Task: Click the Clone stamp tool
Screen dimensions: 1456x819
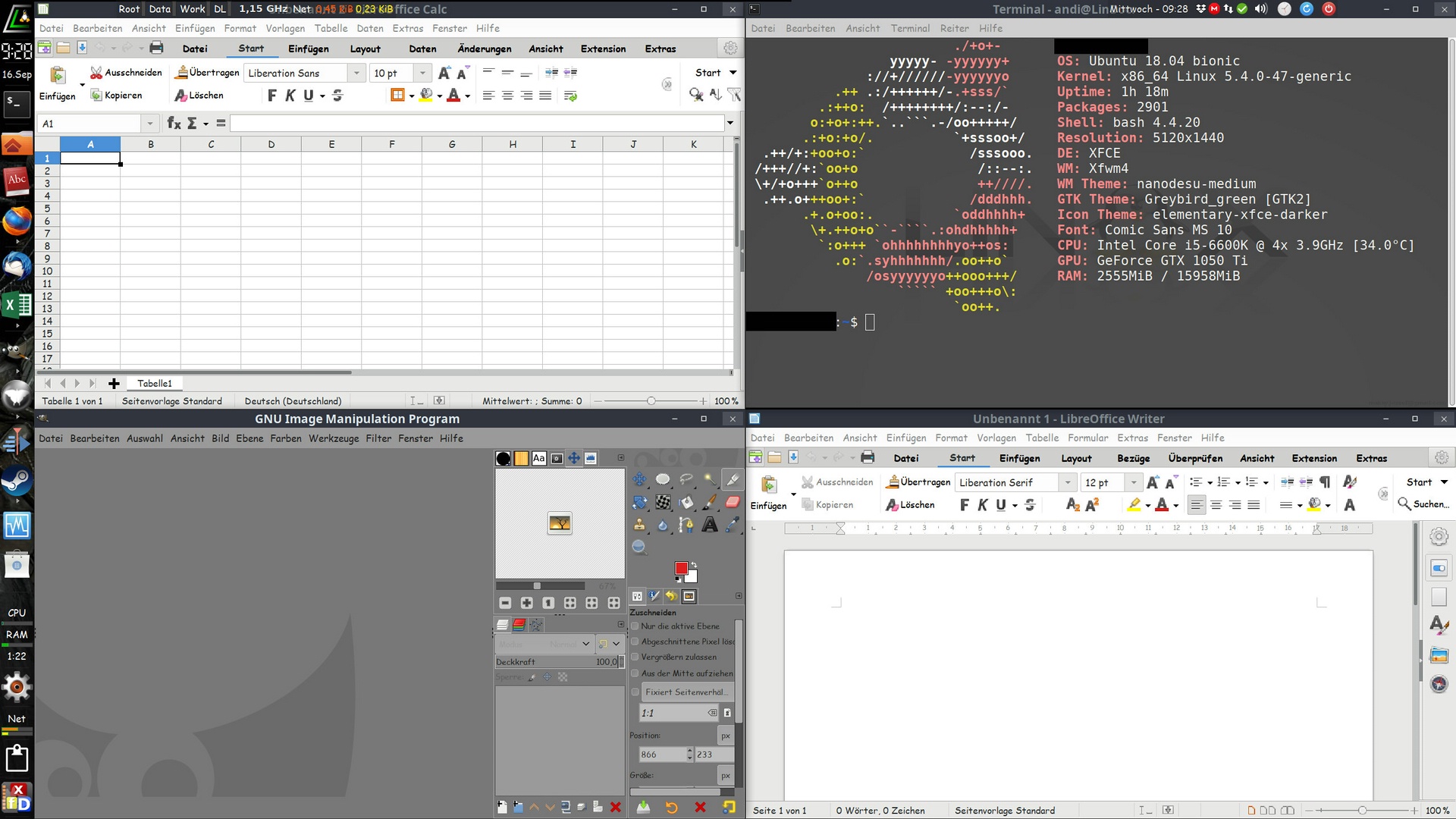Action: click(x=639, y=525)
